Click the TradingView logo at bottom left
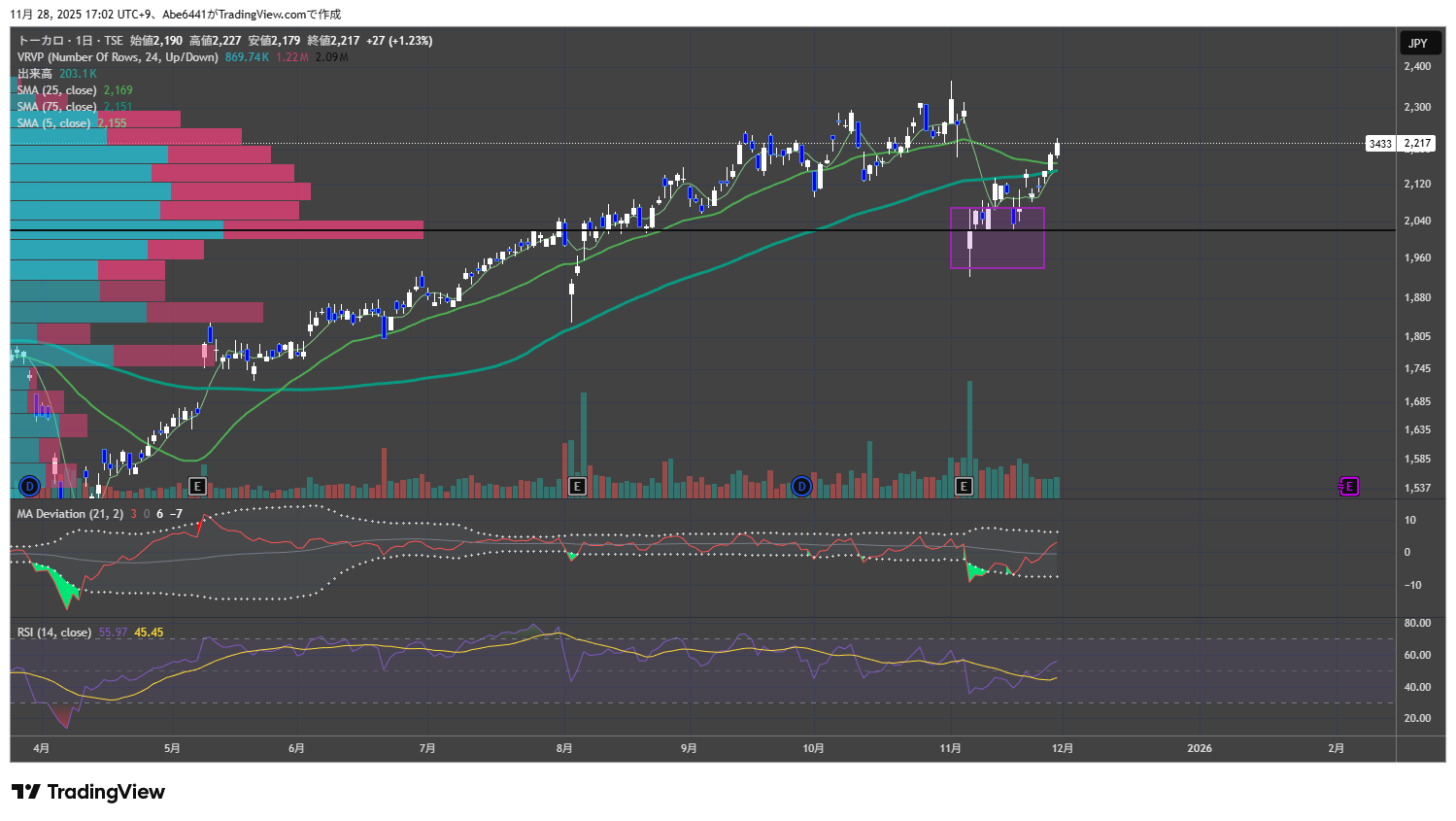1456x821 pixels. click(x=89, y=792)
